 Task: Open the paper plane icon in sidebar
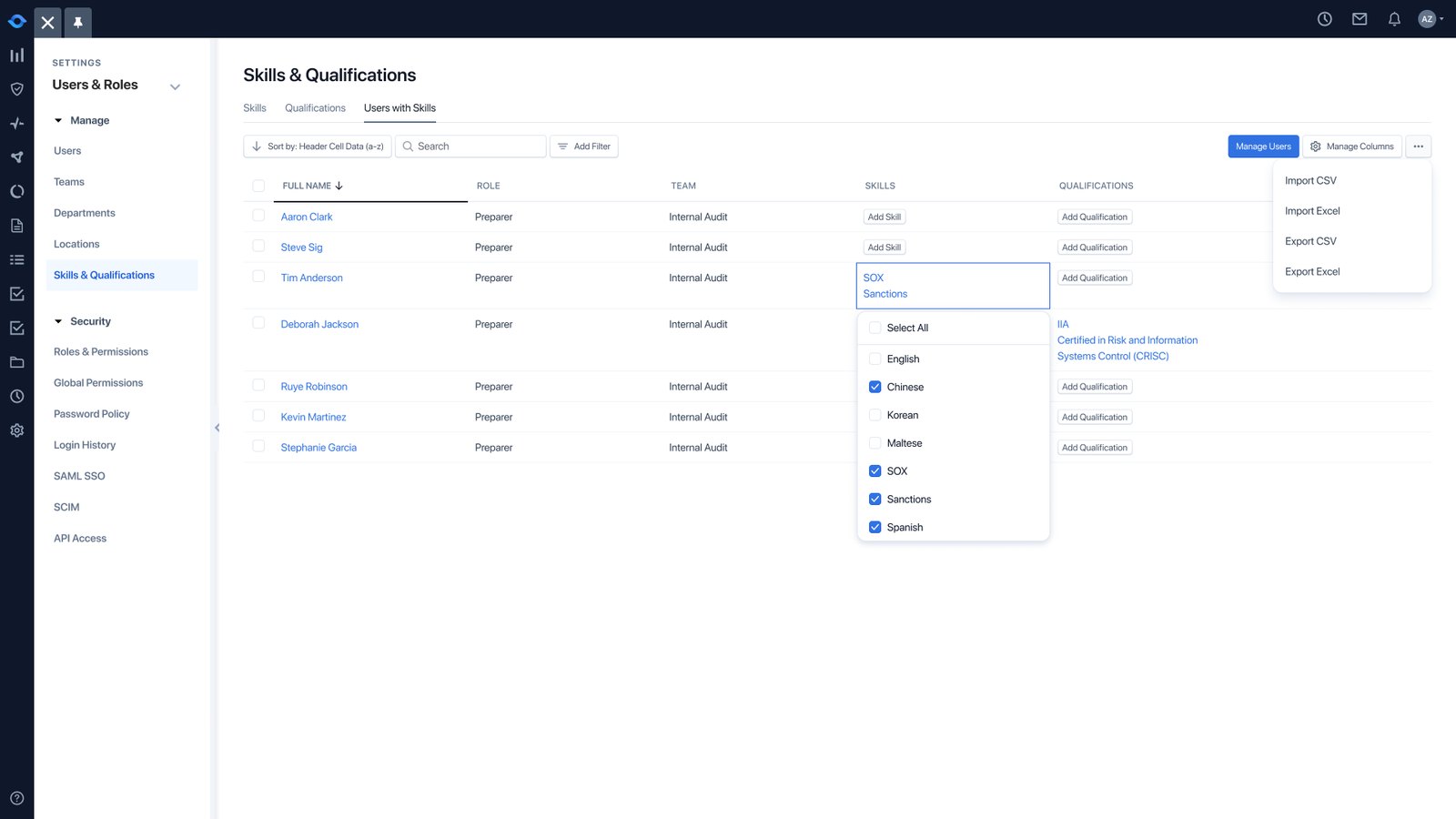(x=16, y=157)
